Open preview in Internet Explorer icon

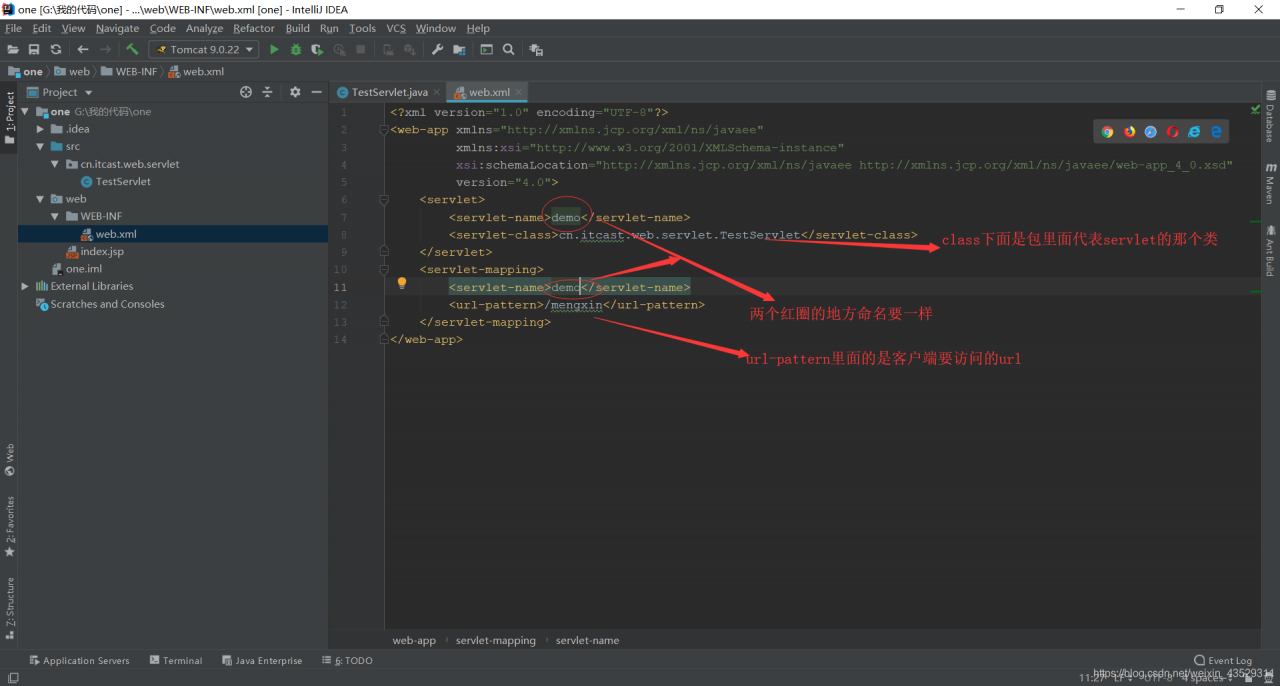pyautogui.click(x=1194, y=132)
